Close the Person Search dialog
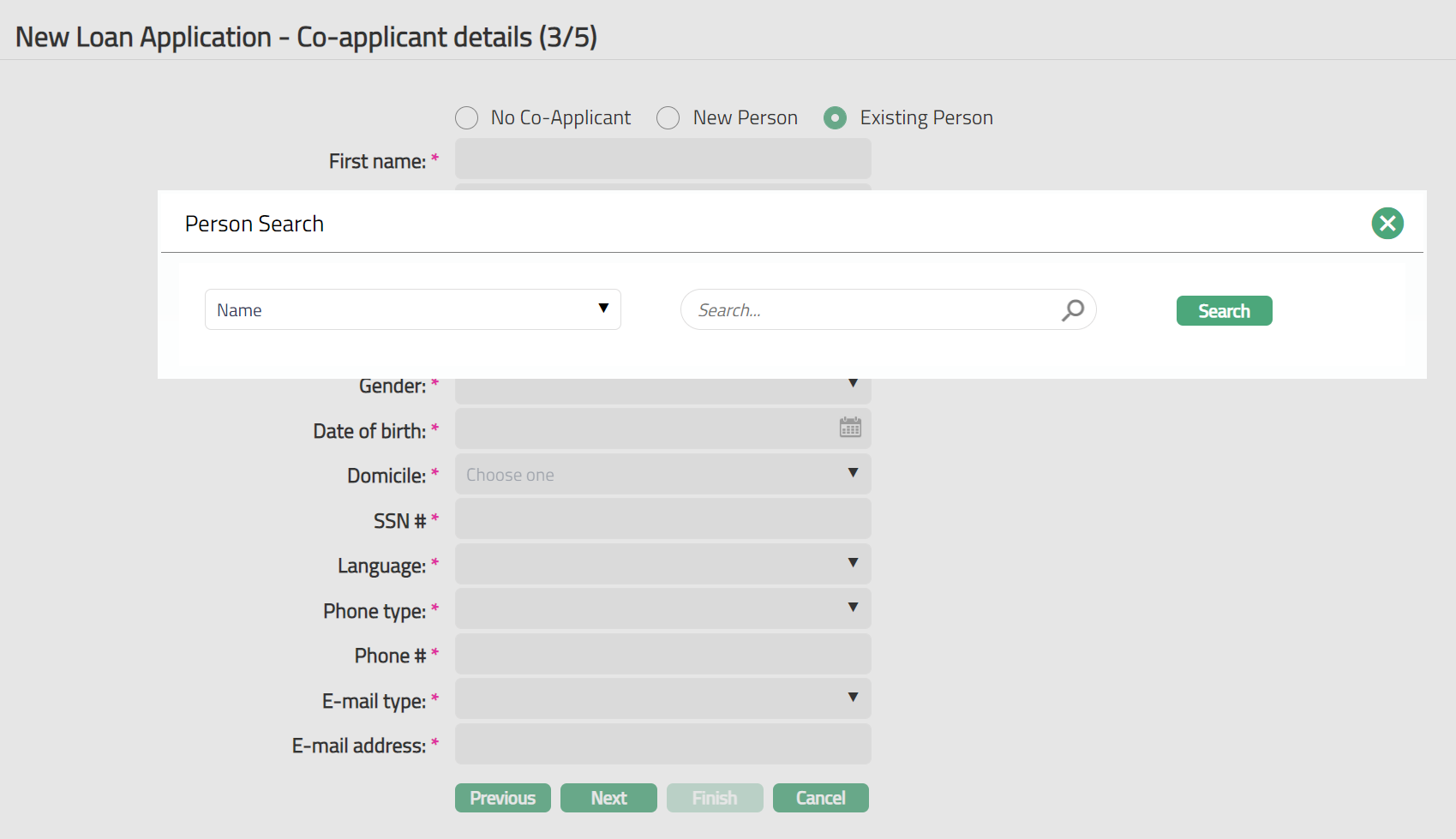Viewport: 1456px width, 839px height. 1387,224
